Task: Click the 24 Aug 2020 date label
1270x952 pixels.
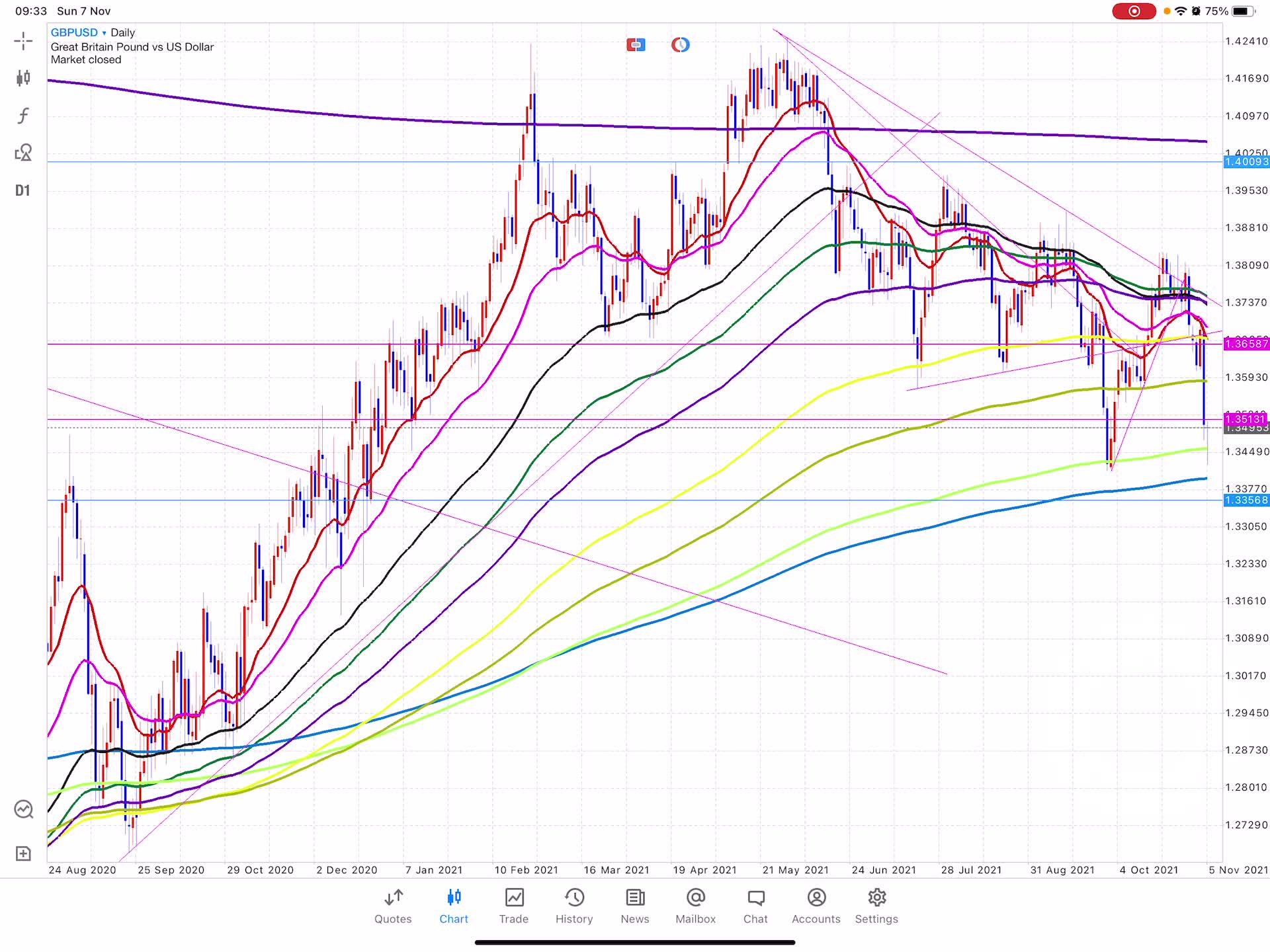Action: [x=82, y=870]
